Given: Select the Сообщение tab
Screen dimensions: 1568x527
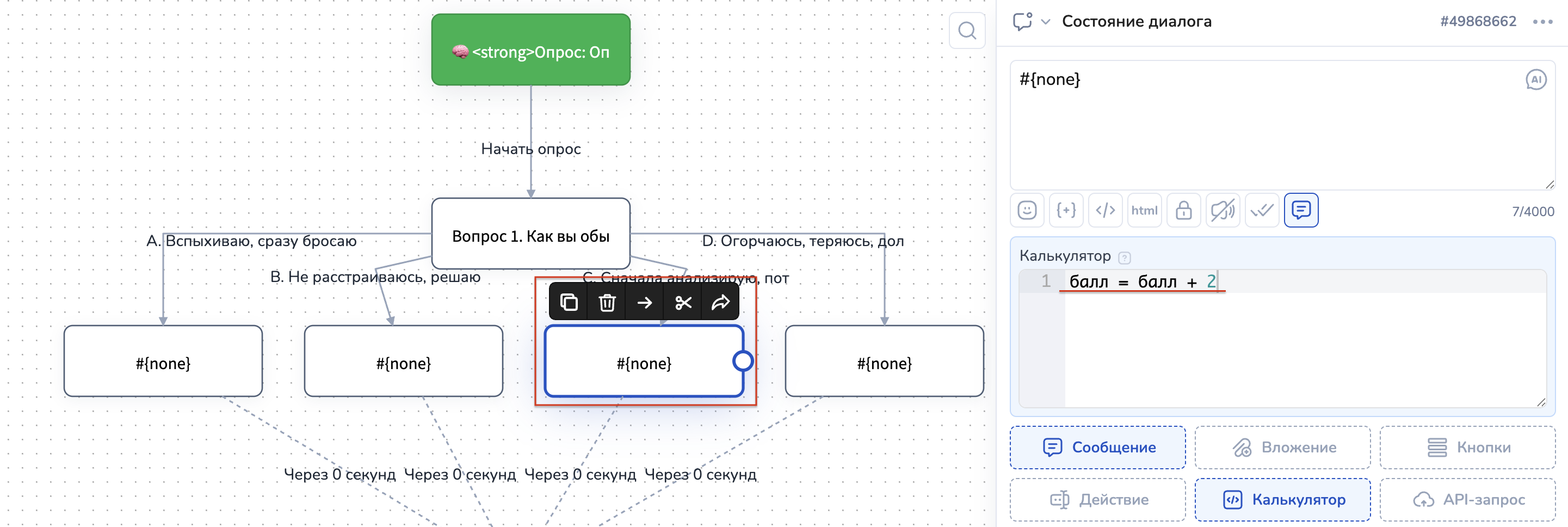Looking at the screenshot, I should (1097, 447).
